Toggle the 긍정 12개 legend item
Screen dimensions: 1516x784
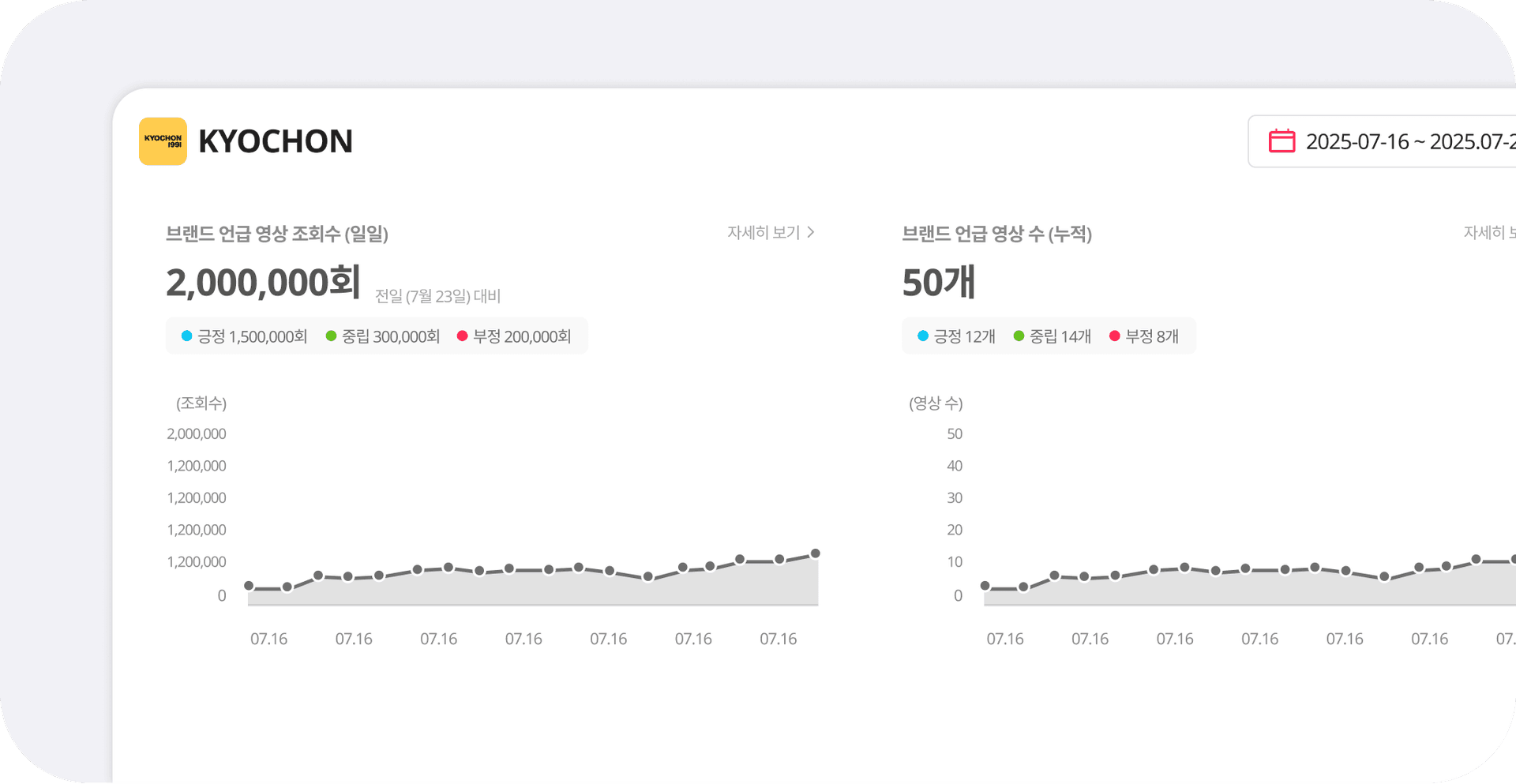[x=964, y=337]
